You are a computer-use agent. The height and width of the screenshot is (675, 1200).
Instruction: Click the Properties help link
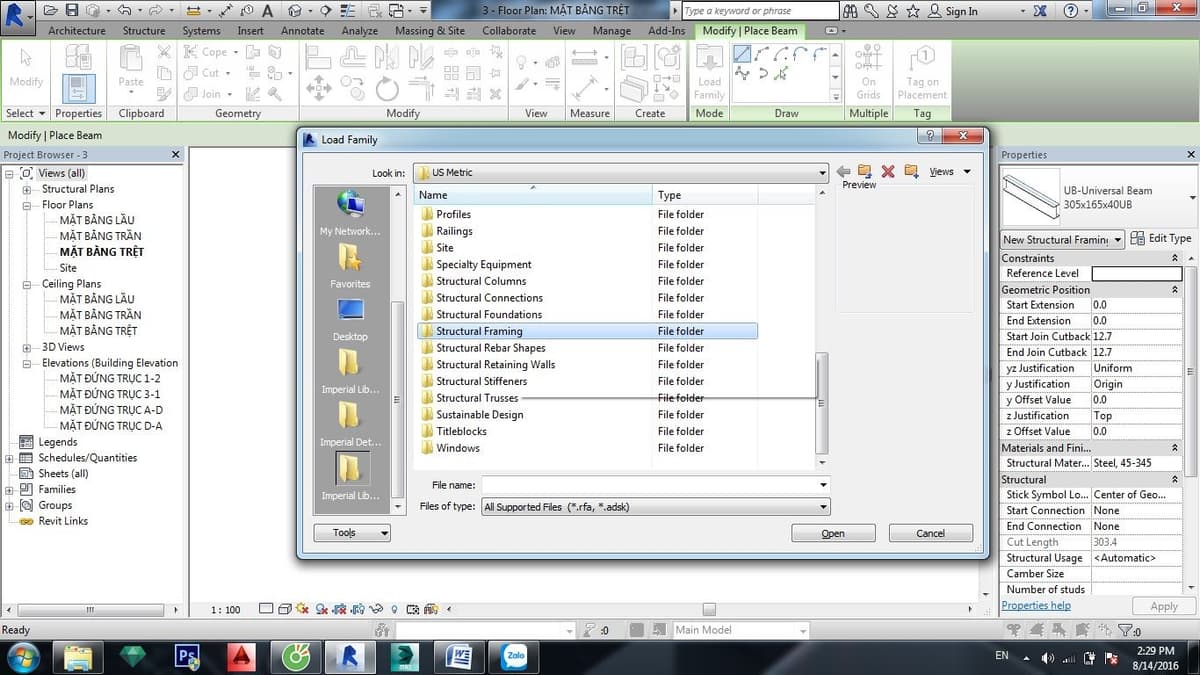point(1036,606)
